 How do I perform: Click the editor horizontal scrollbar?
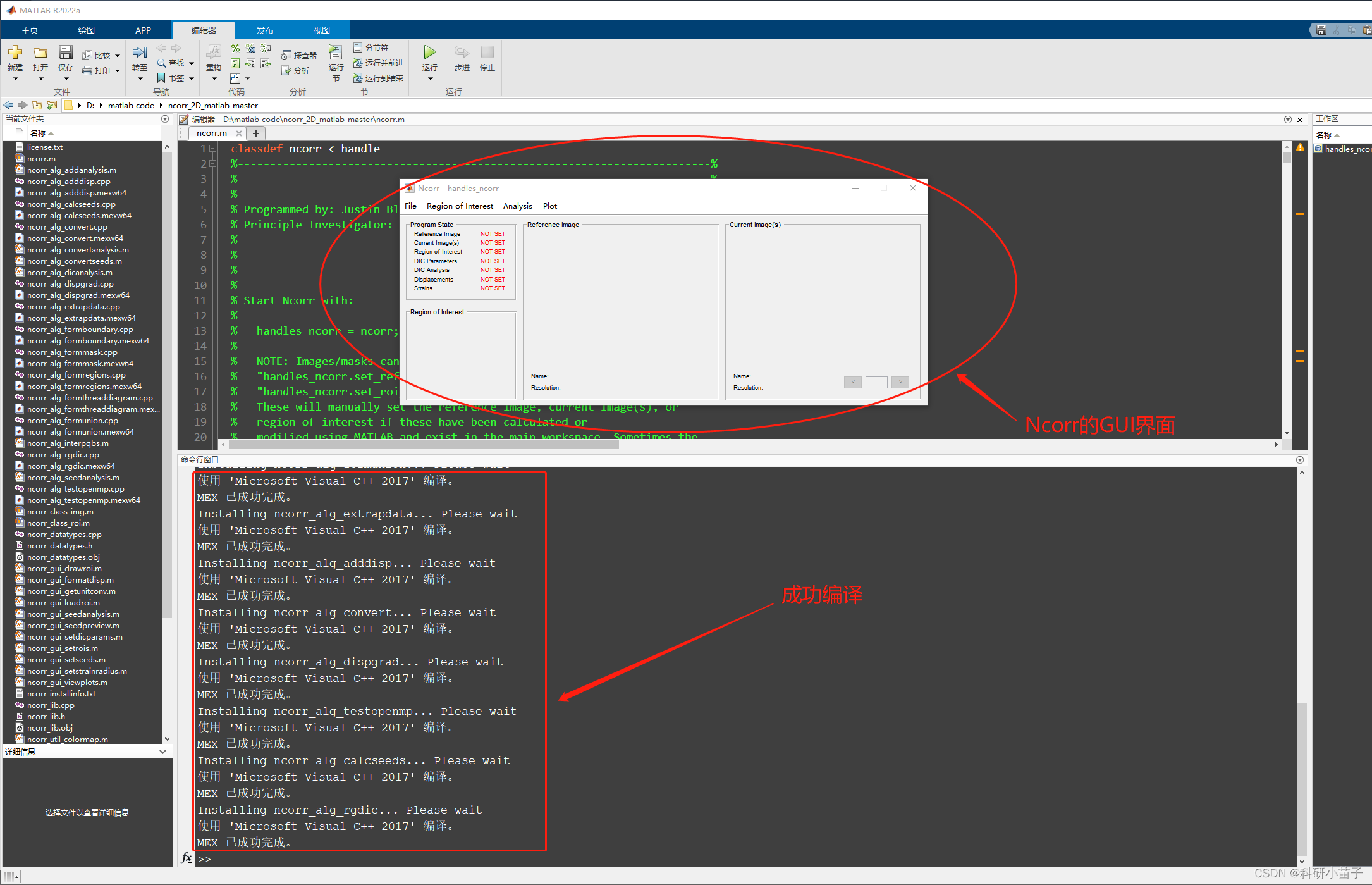click(x=422, y=444)
